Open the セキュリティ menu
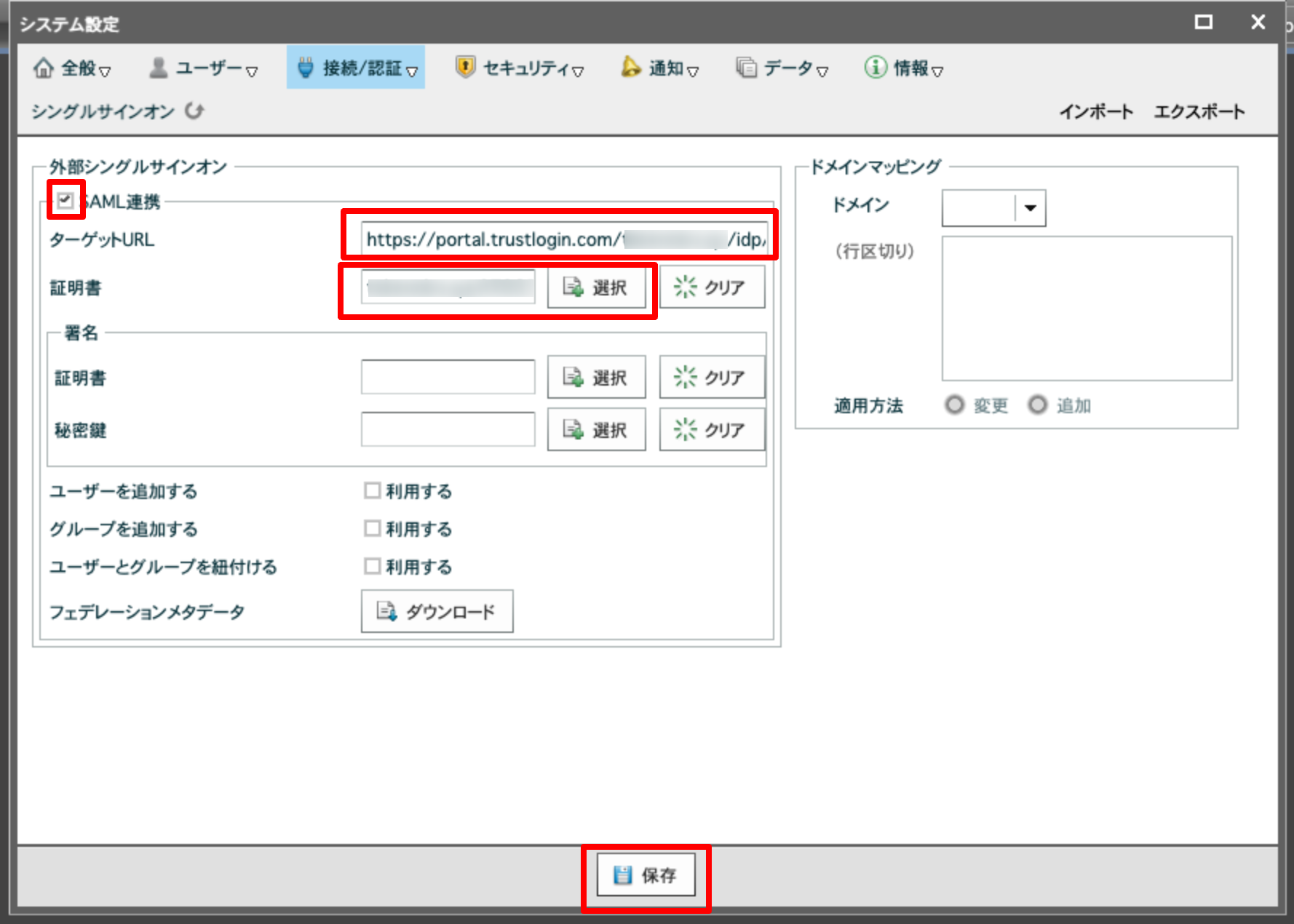Screen dimensions: 1294x924 pyautogui.click(x=520, y=68)
